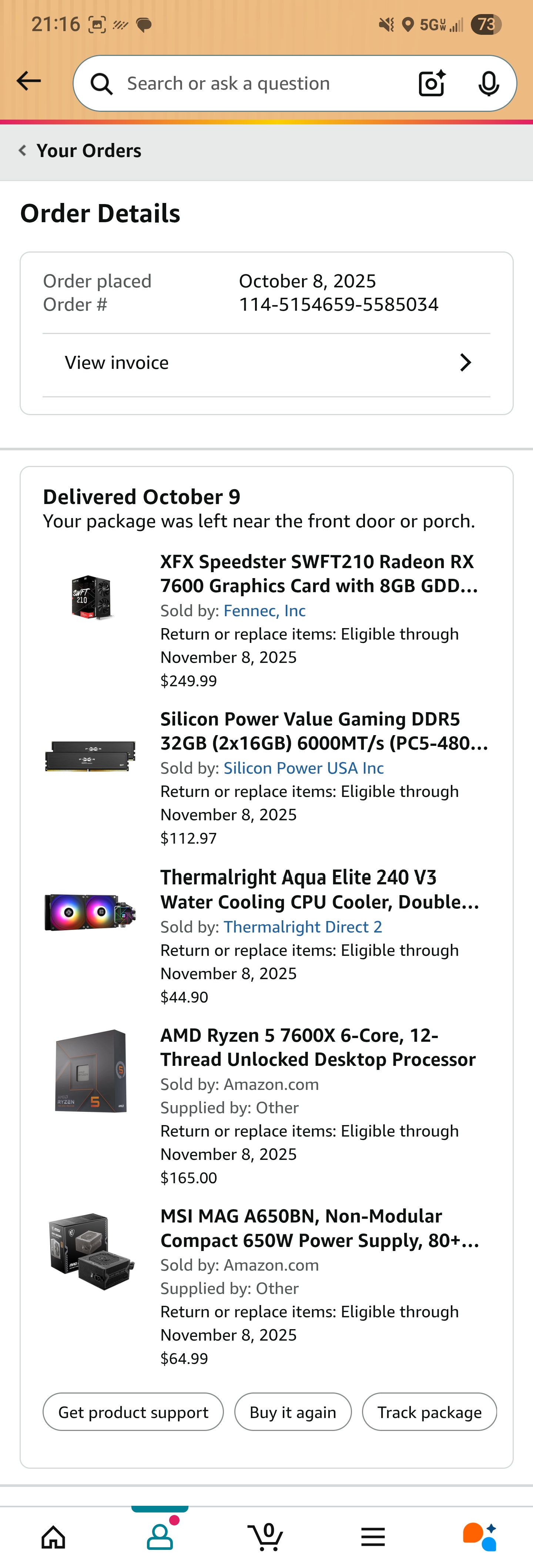Tap the search input field
The width and height of the screenshot is (533, 1568).
[x=255, y=83]
